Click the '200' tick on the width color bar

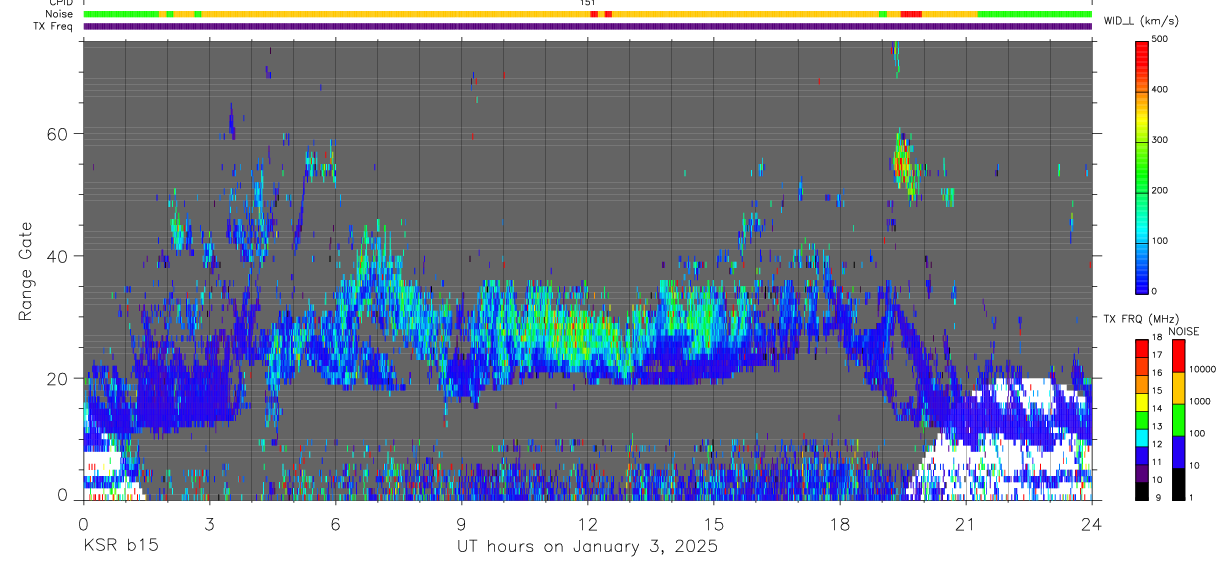click(x=1160, y=190)
